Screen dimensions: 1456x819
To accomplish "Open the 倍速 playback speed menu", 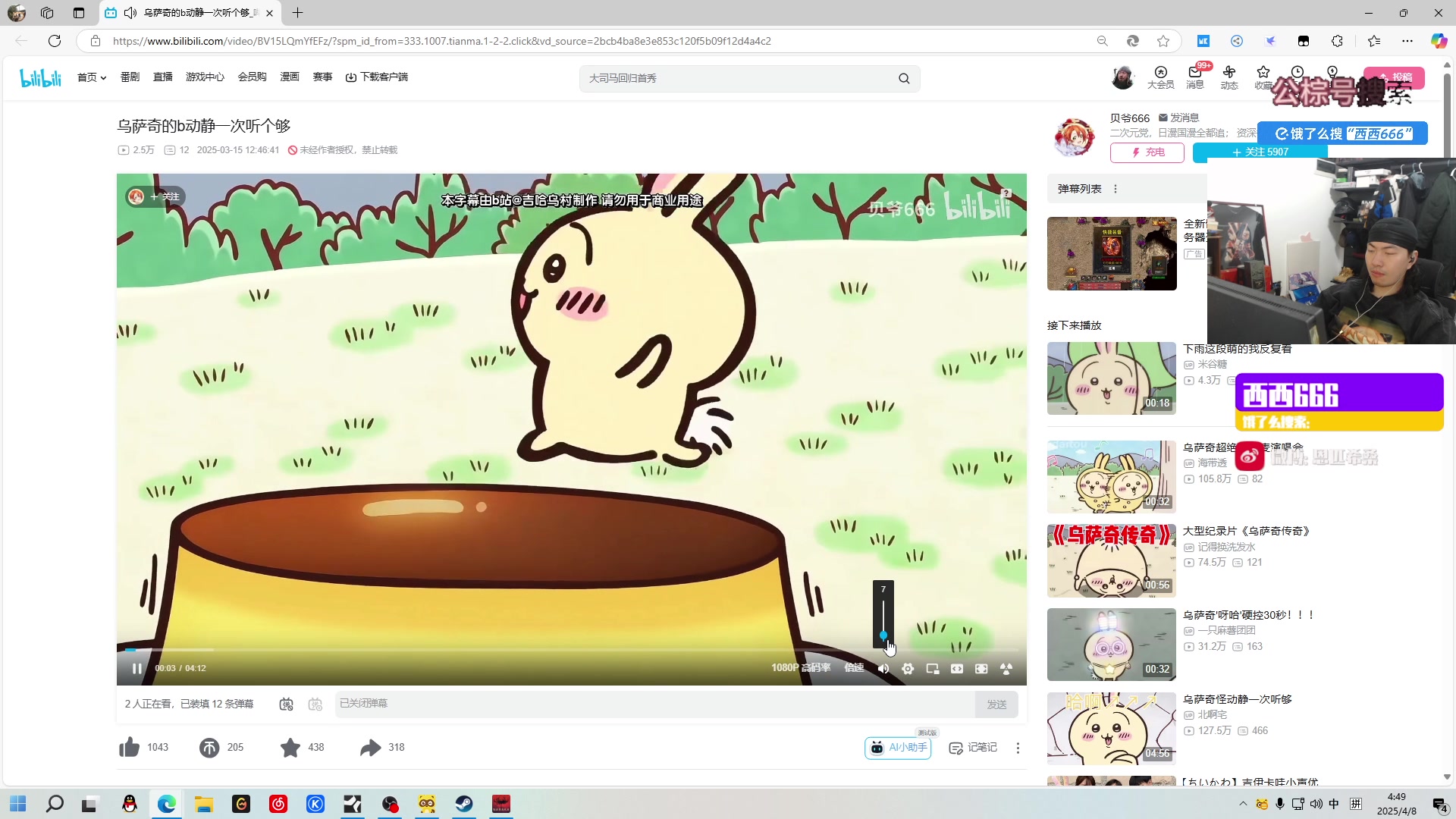I will tap(855, 668).
